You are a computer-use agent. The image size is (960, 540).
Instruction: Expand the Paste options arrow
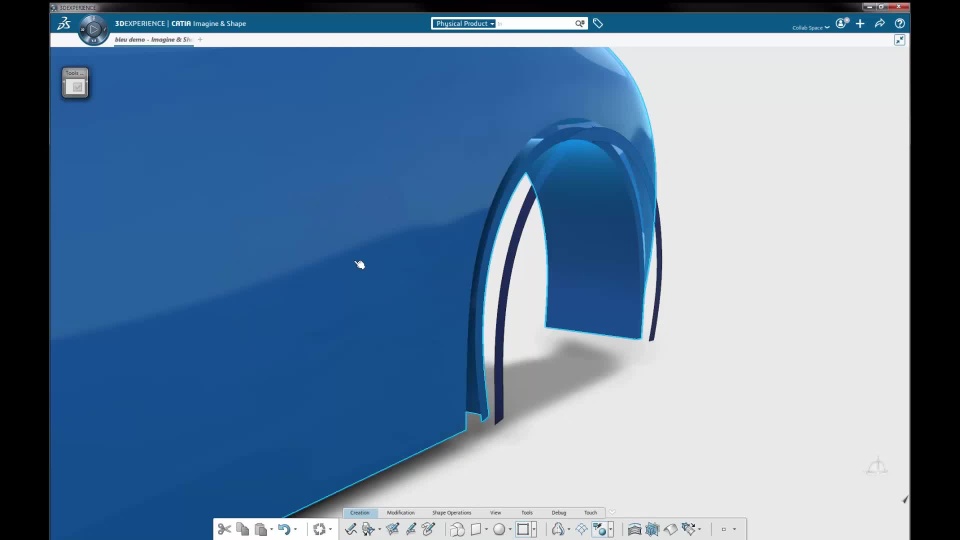(271, 530)
